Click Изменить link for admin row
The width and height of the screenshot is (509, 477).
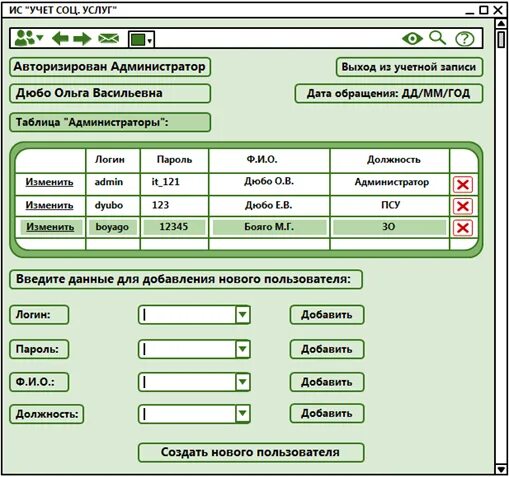[49, 182]
